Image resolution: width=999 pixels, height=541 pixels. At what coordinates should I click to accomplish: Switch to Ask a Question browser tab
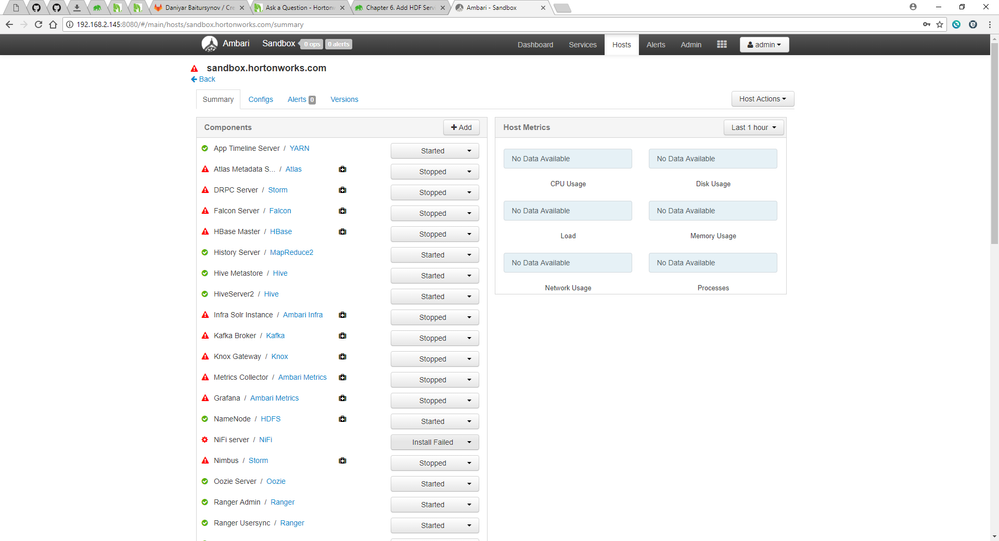(299, 8)
